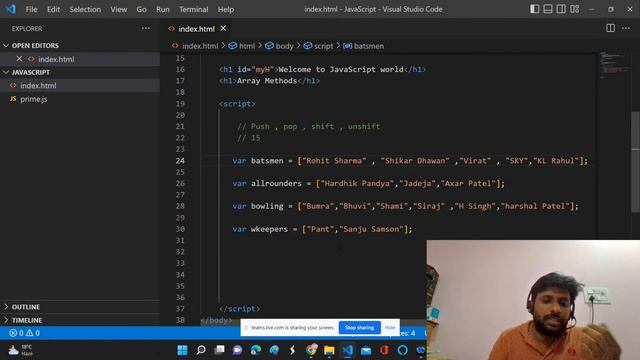Click batsmen breadcrumb segment

pyautogui.click(x=369, y=46)
